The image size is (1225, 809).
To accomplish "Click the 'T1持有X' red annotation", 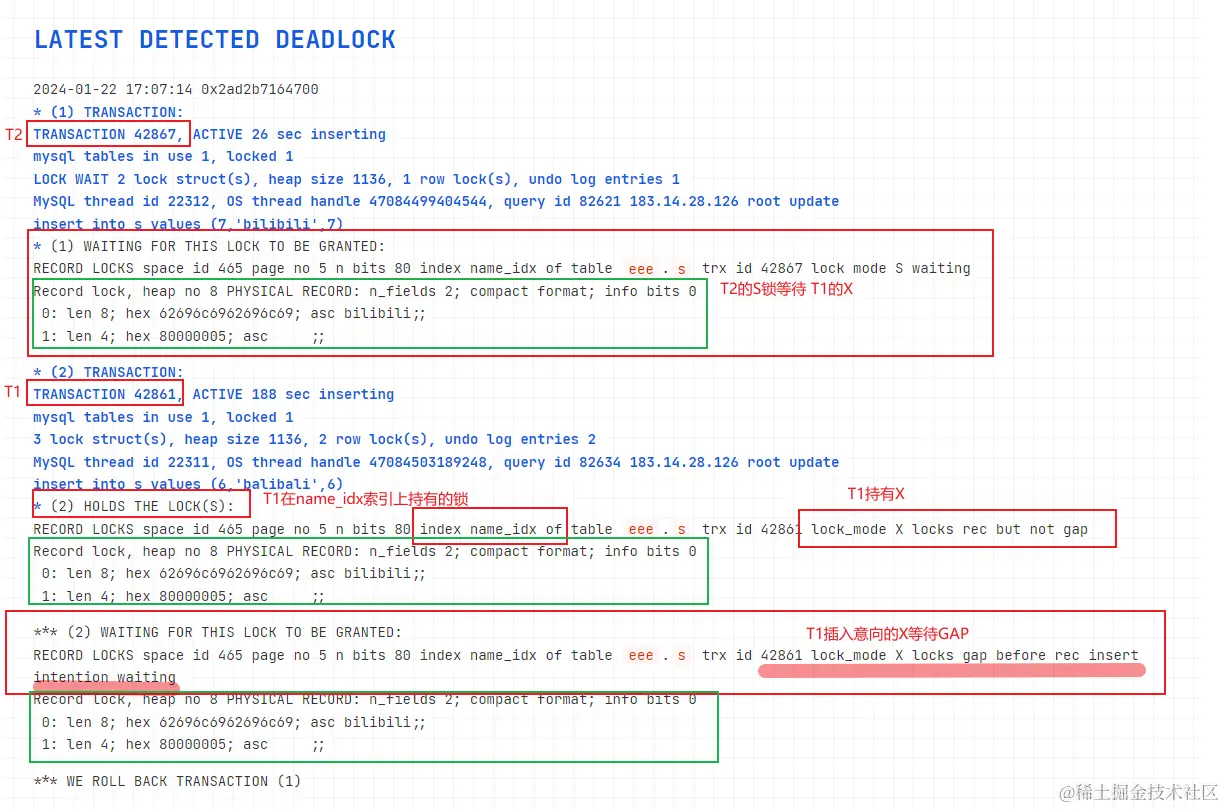I will [876, 494].
